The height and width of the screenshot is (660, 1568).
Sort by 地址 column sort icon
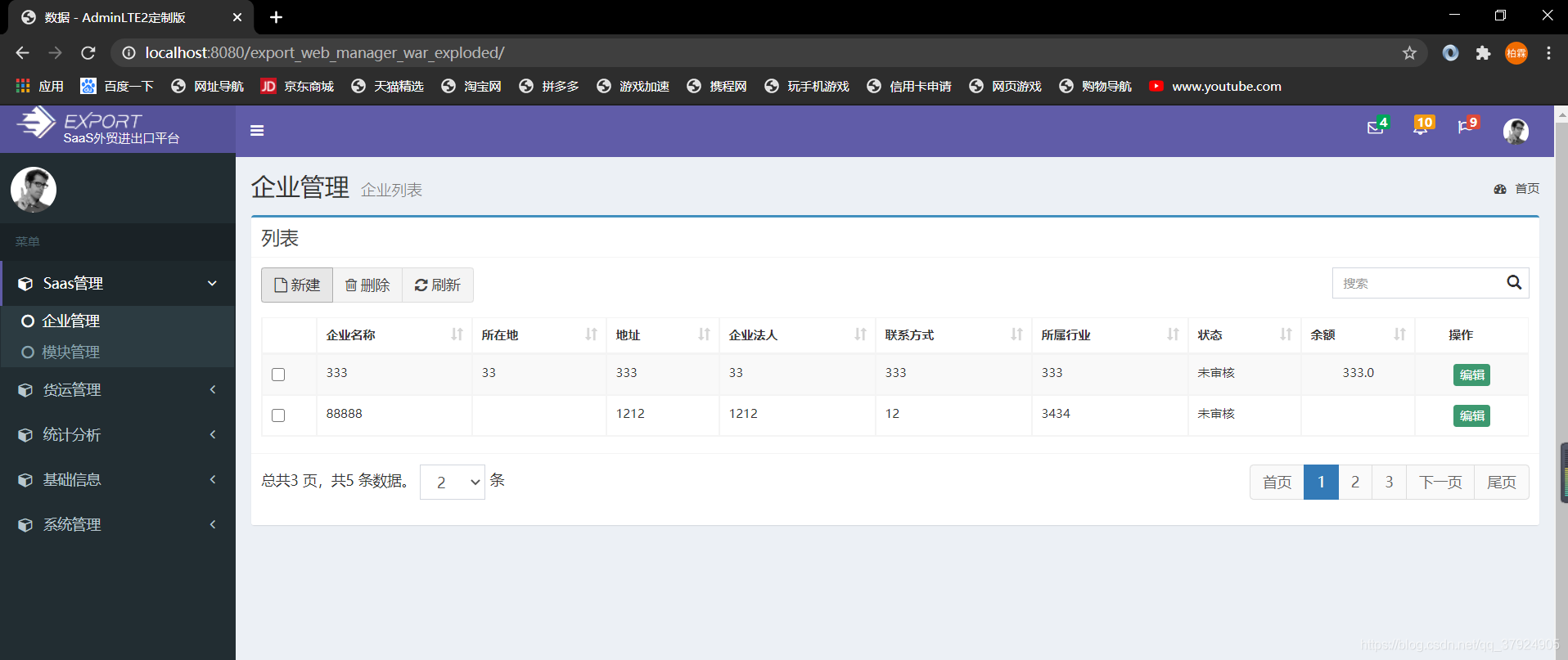pyautogui.click(x=704, y=334)
